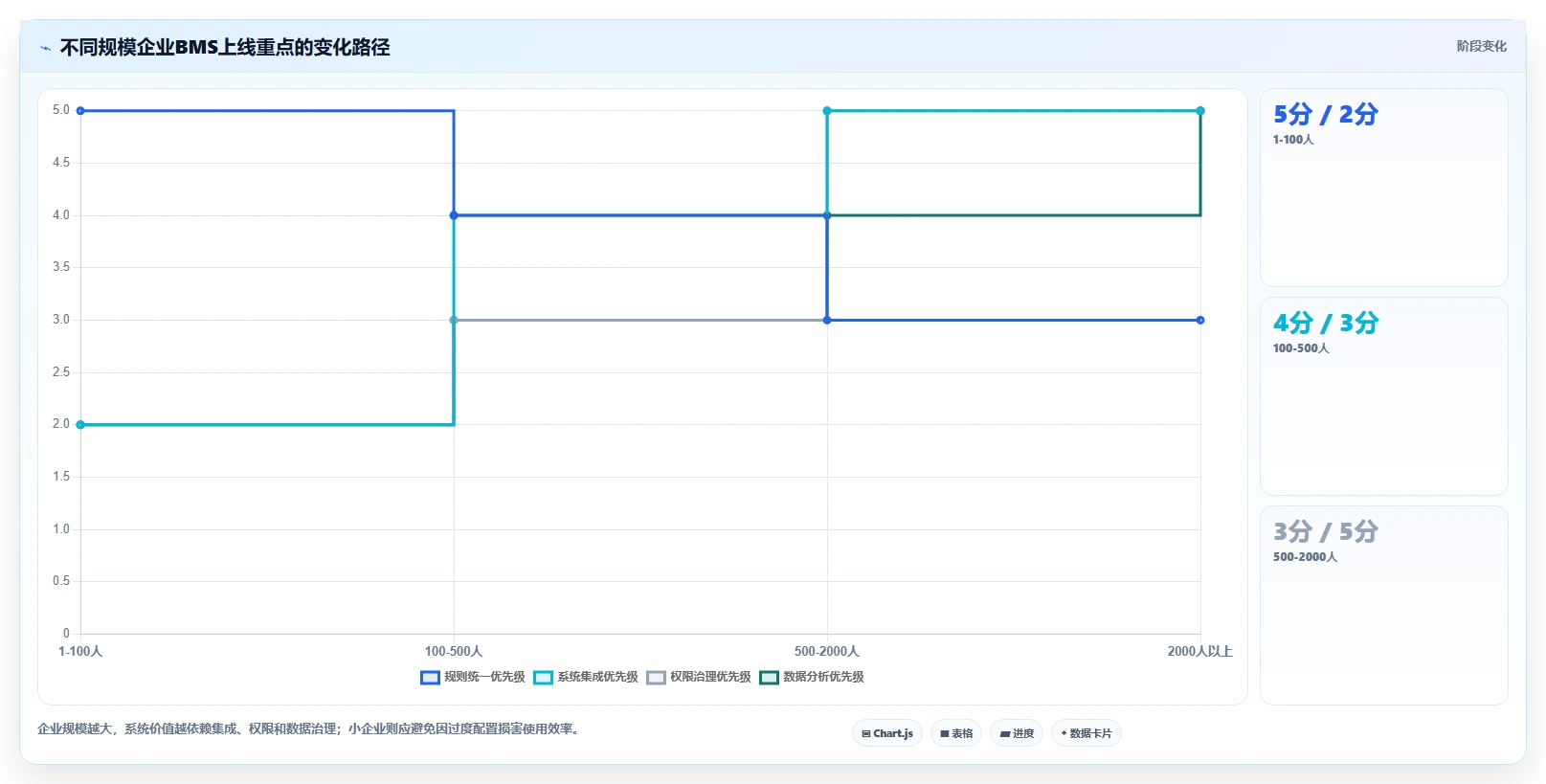The height and width of the screenshot is (784, 1546).
Task: Click the blue data point at 1-100人, value 5.0
Action: 80,111
